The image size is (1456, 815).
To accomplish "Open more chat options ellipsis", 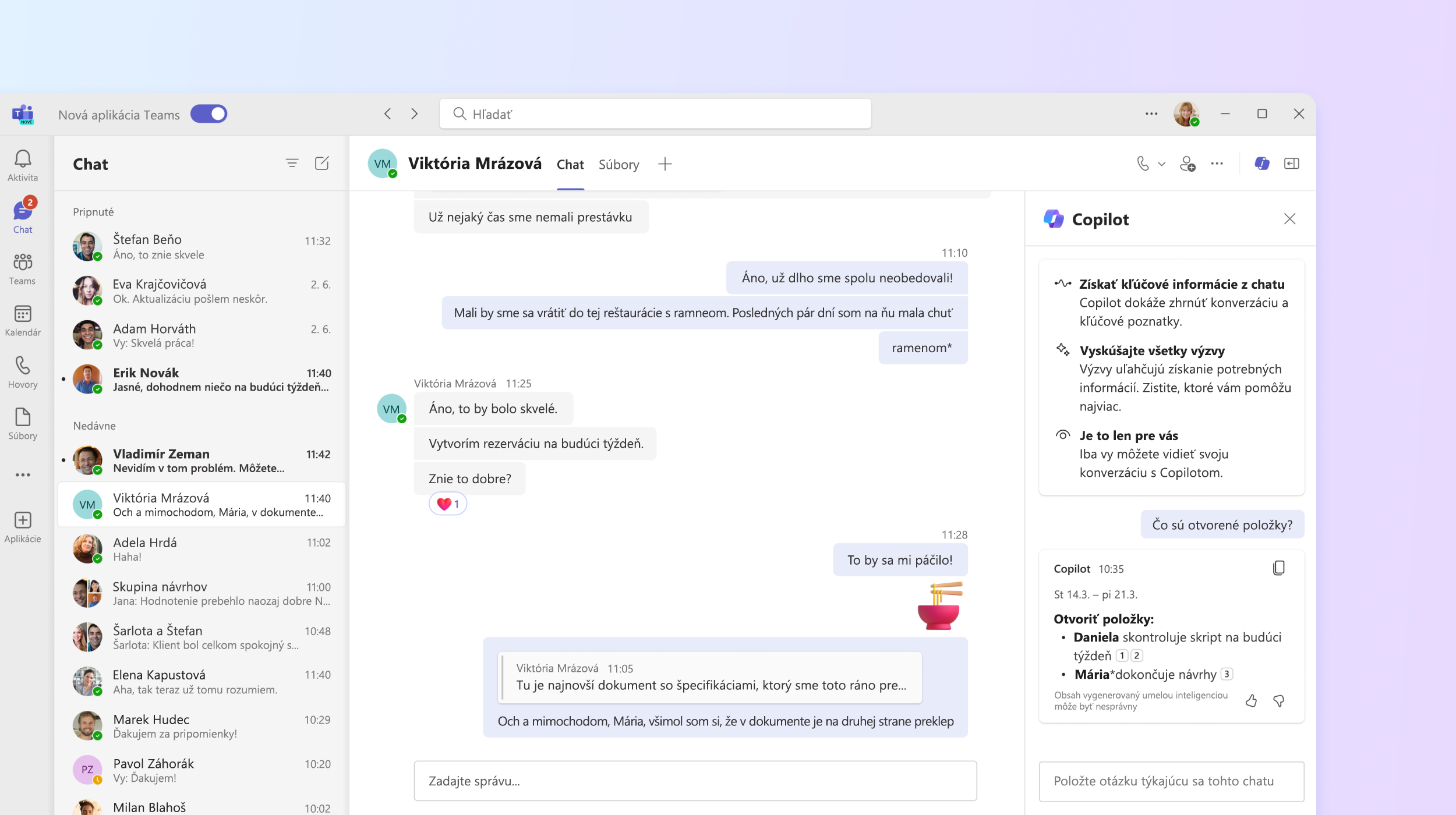I will coord(1217,164).
